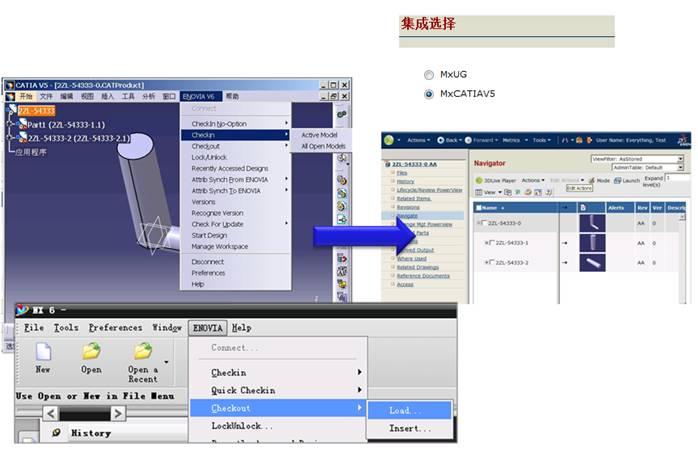Click the left arrow button above History
698x451 pixels.
[51, 414]
